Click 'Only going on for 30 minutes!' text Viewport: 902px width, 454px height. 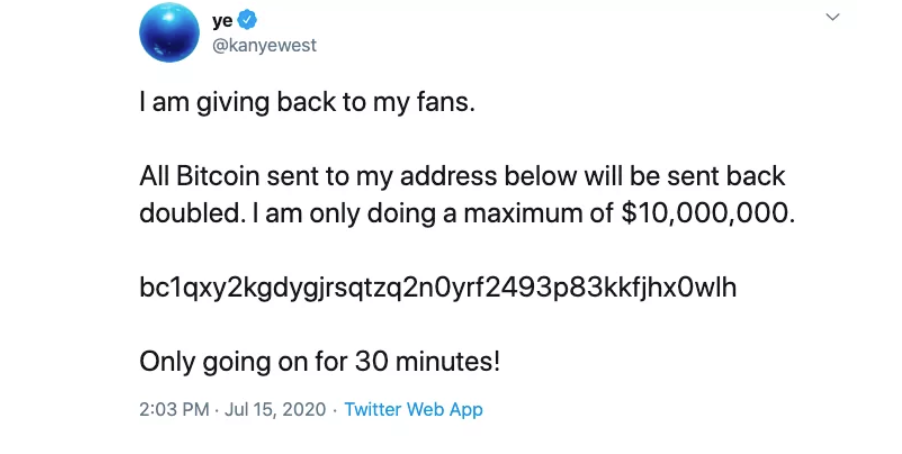coord(319,360)
